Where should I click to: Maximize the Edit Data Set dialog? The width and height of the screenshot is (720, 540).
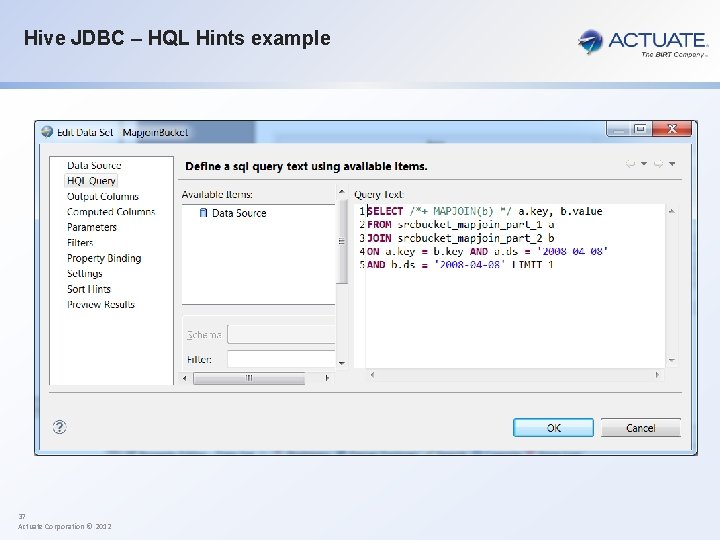click(641, 129)
